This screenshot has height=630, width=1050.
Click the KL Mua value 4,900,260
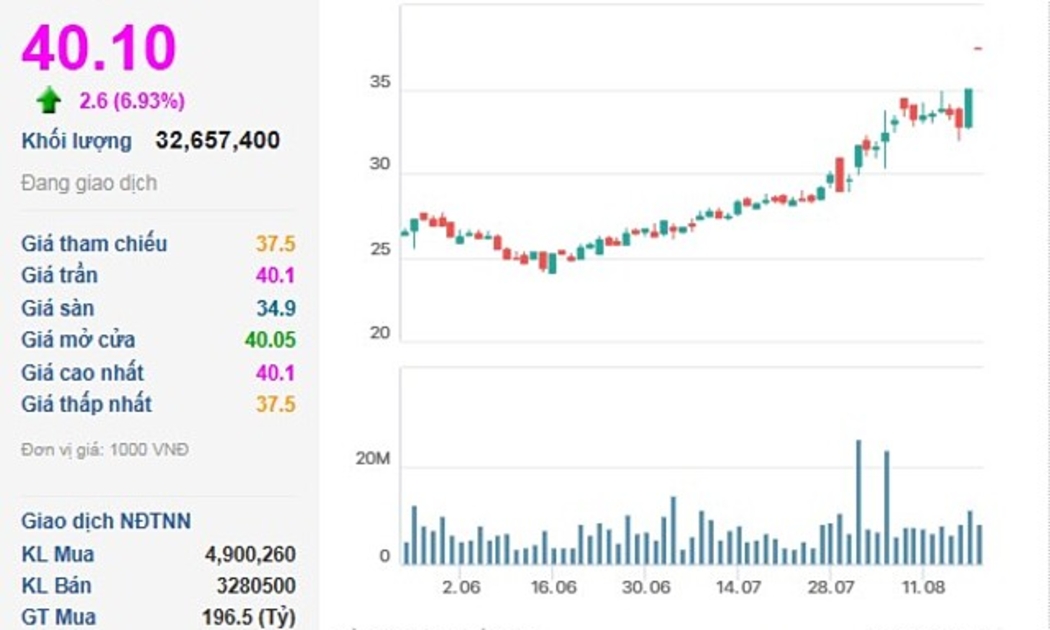(x=250, y=554)
